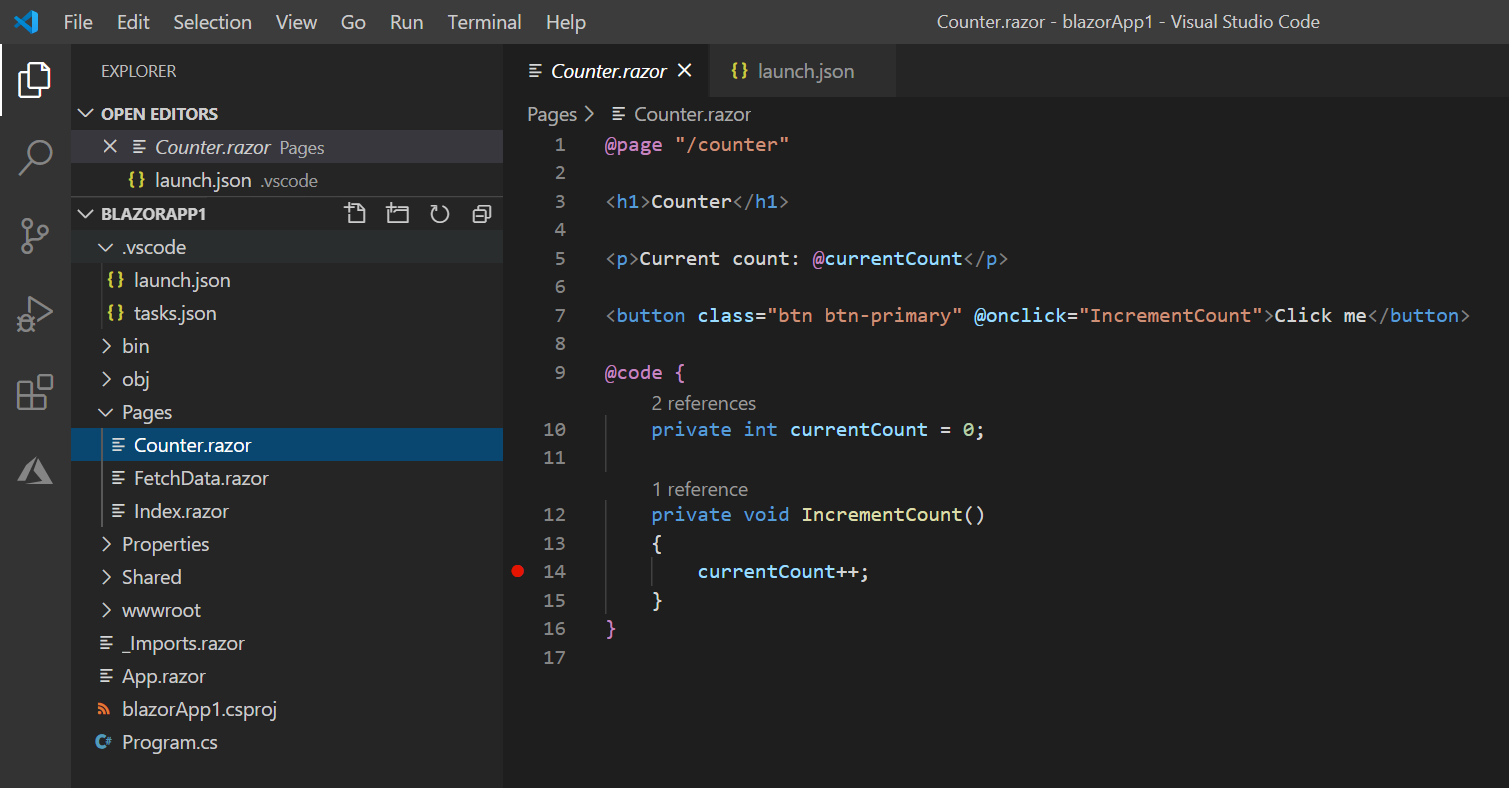
Task: Select Counter.razor in the Pages folder
Action: (192, 445)
